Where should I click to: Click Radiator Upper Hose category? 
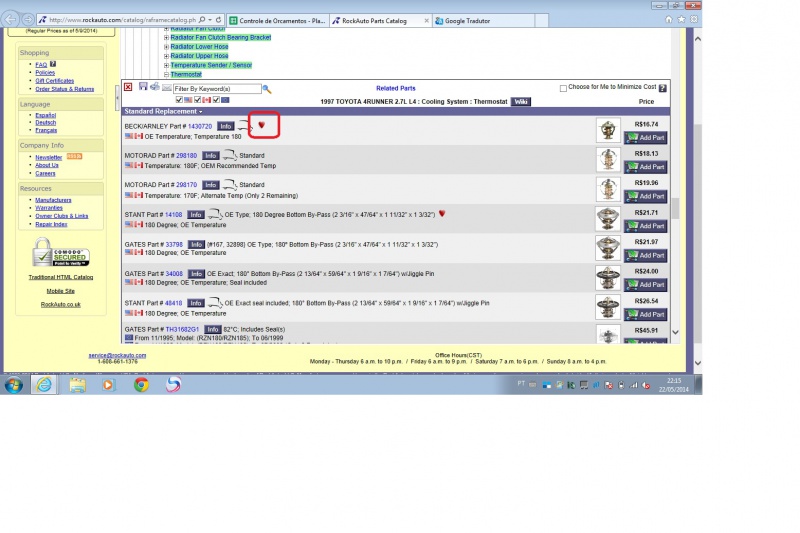click(199, 56)
